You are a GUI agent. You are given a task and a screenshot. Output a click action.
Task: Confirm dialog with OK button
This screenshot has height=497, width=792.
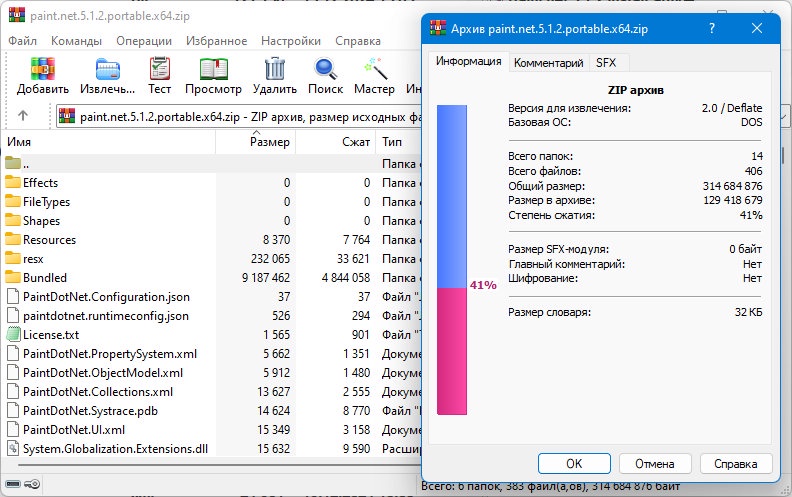click(x=574, y=464)
